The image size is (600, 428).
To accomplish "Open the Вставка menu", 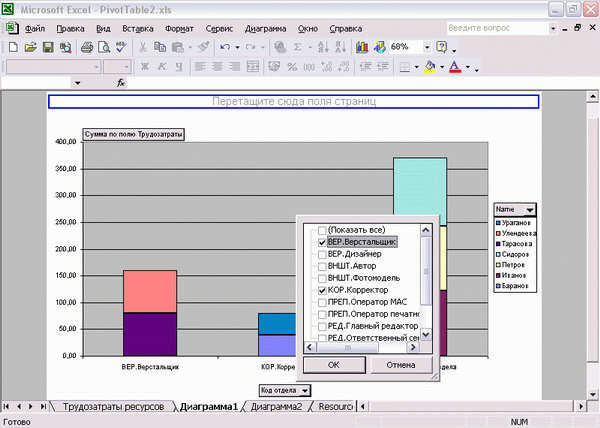I will (x=138, y=29).
